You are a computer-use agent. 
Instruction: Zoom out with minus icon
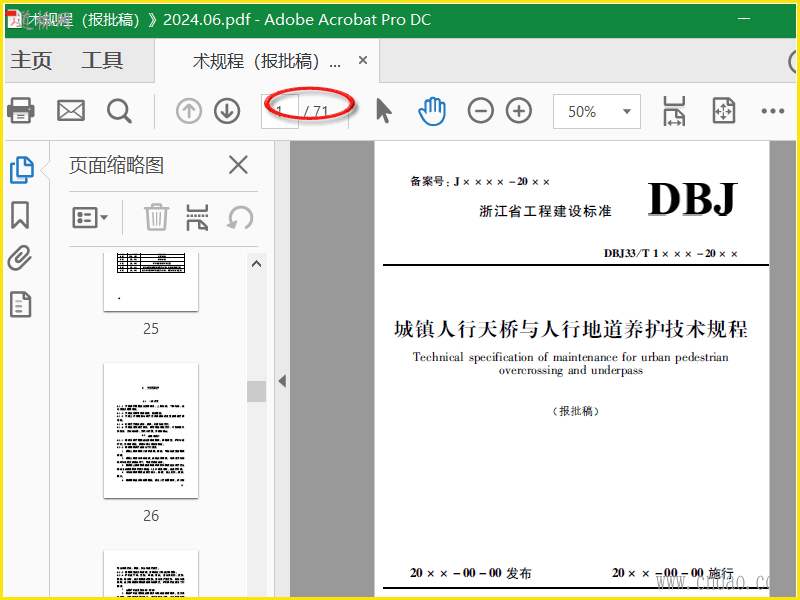point(481,111)
